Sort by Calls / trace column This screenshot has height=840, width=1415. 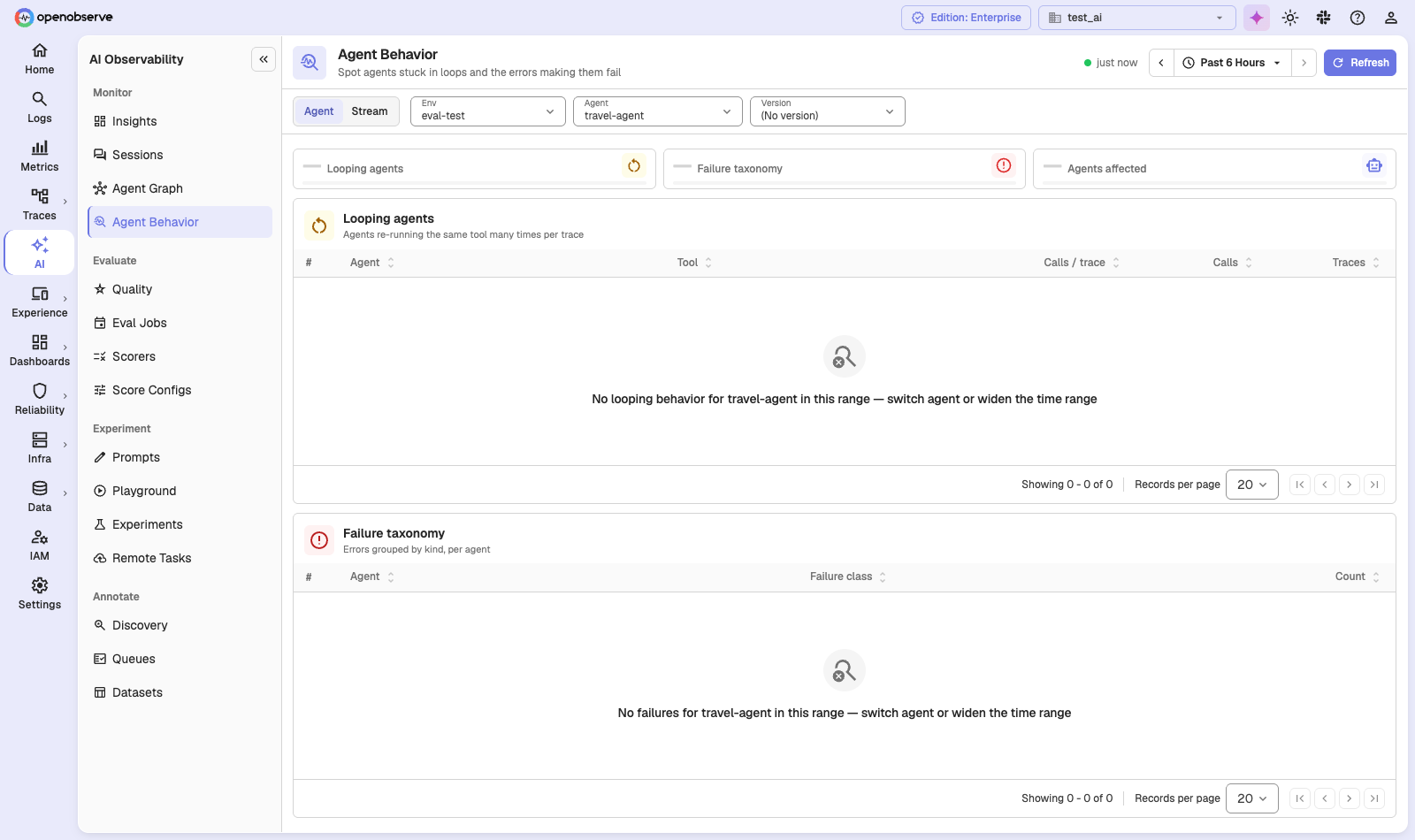(x=1082, y=263)
